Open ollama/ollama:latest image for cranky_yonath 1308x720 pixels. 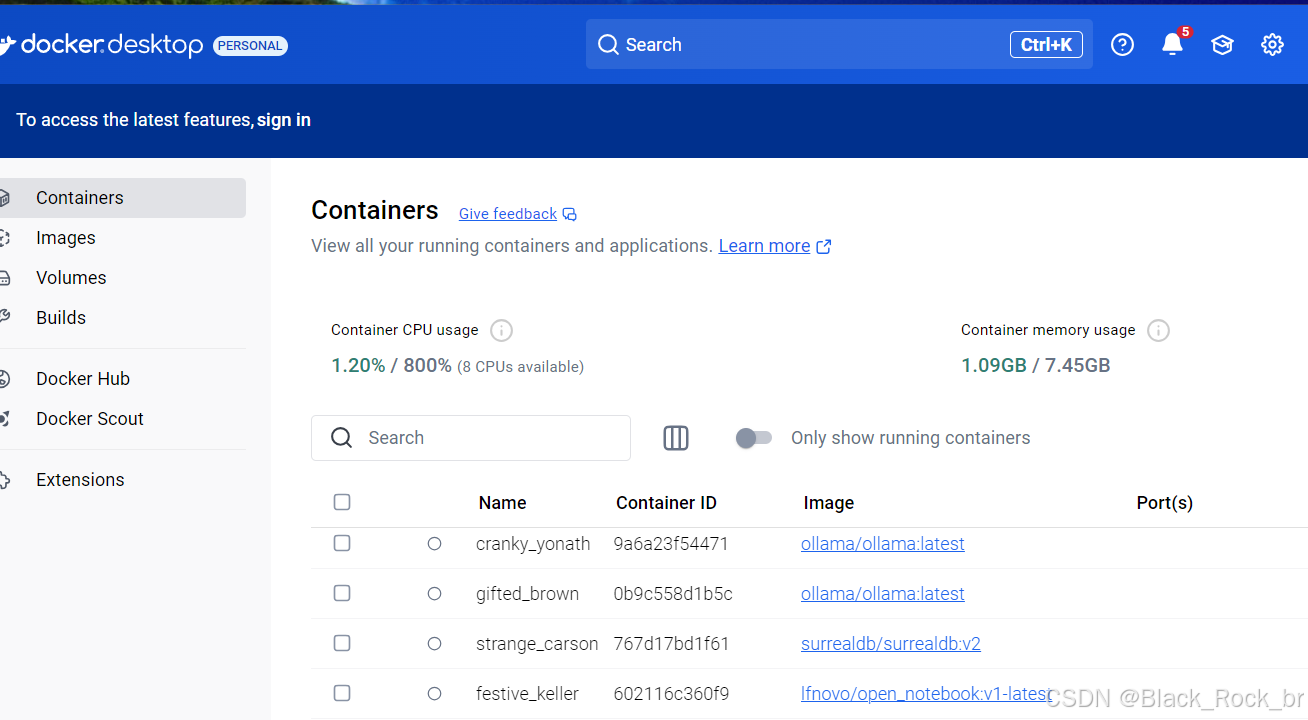point(883,544)
